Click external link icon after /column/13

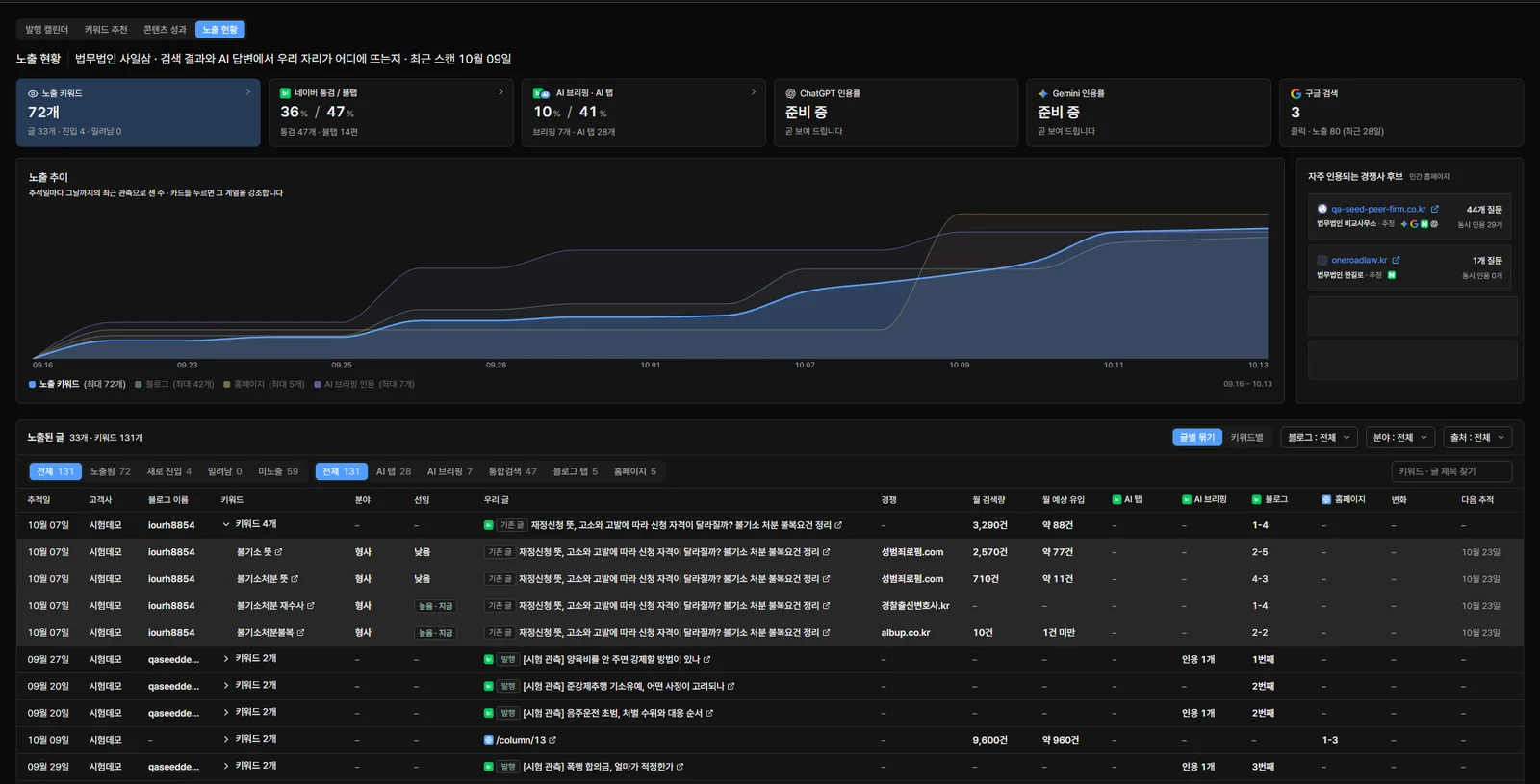pyautogui.click(x=552, y=740)
